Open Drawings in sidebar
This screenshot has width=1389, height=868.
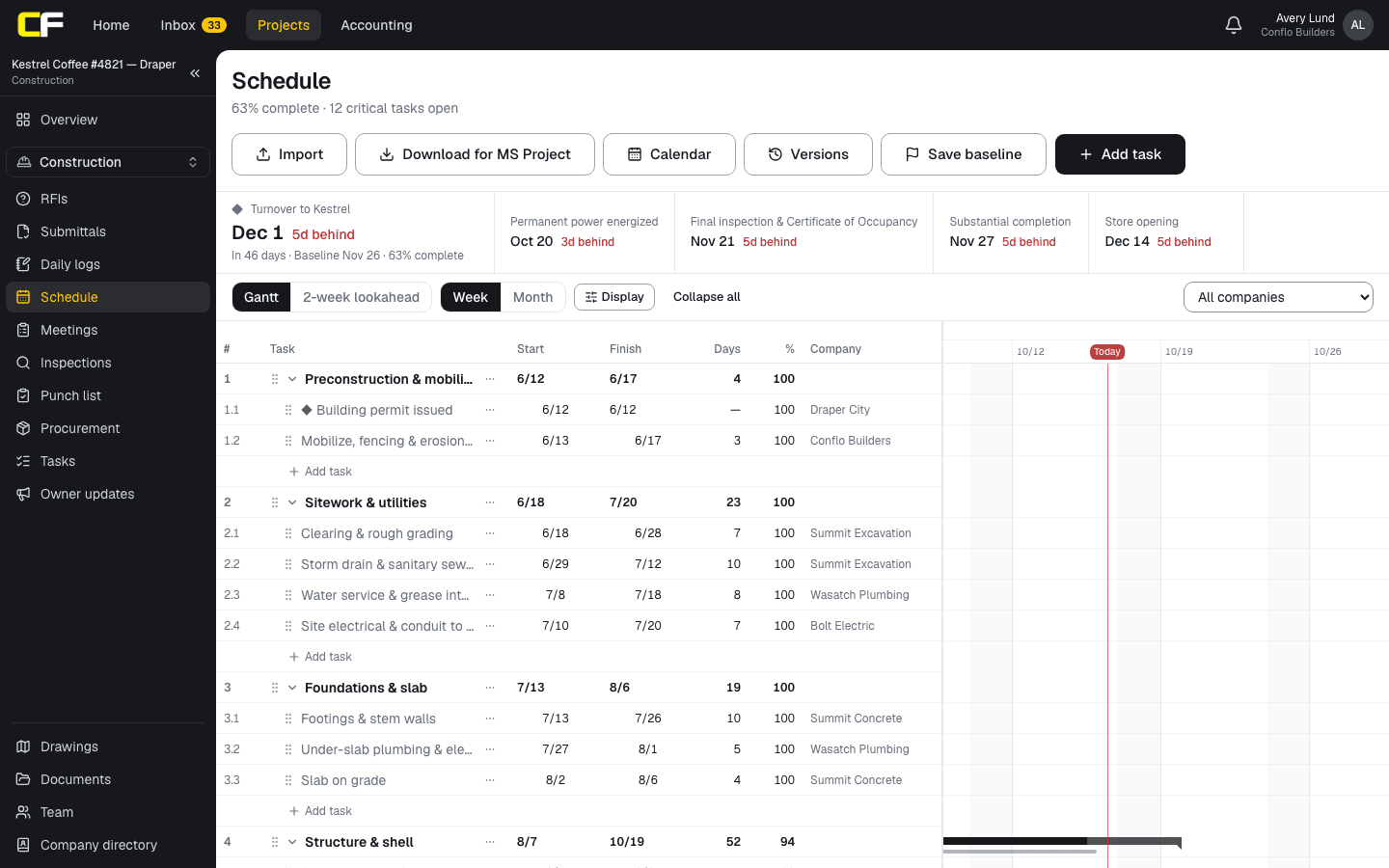(108, 746)
